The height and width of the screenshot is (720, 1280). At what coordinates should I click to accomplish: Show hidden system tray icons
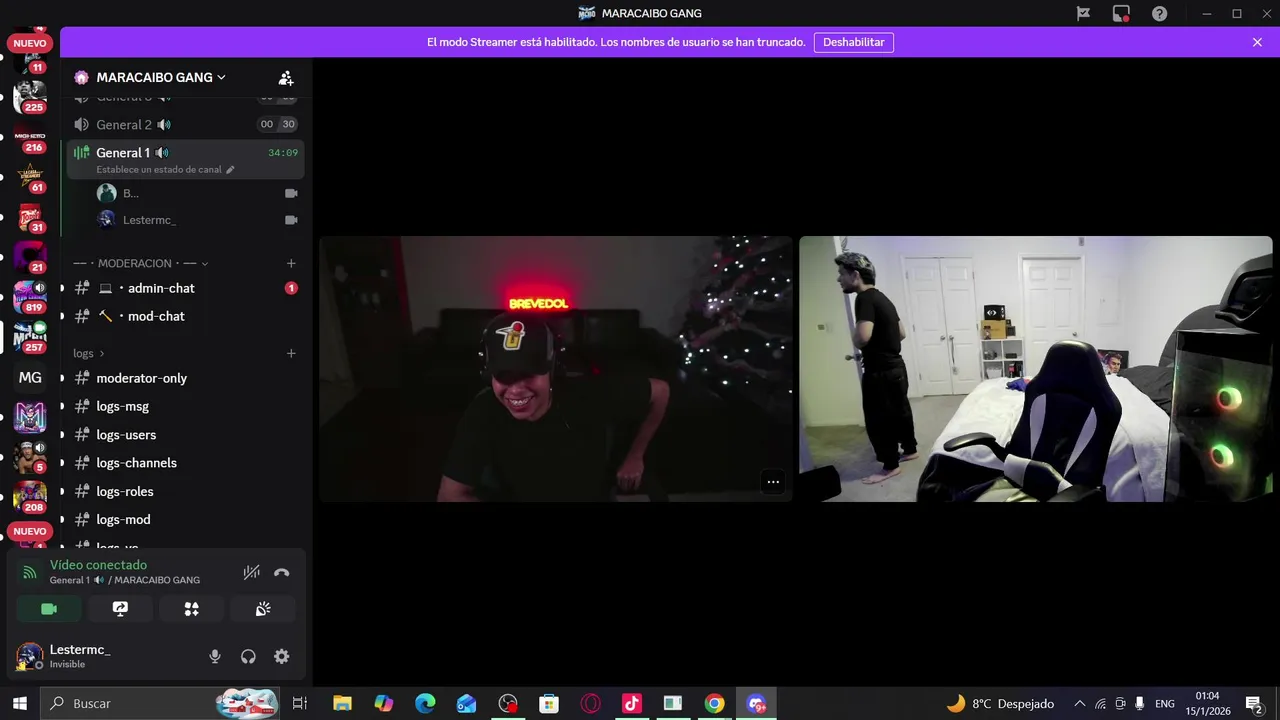[x=1079, y=703]
